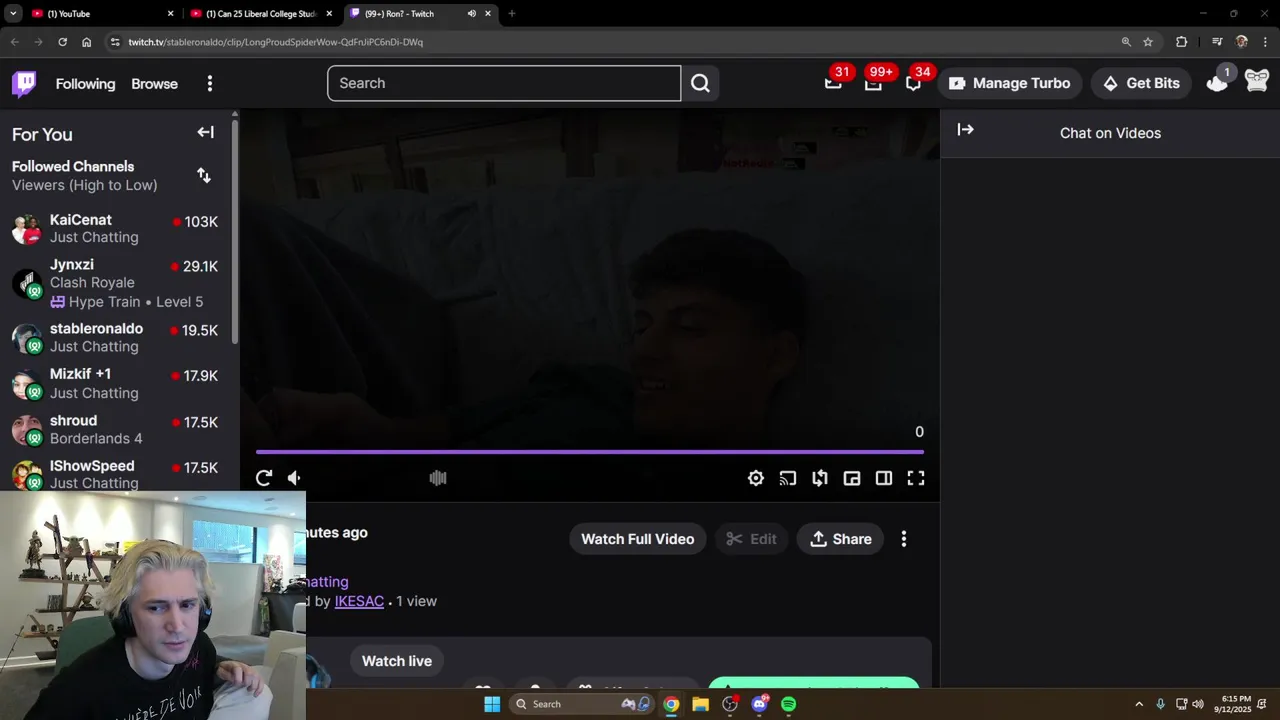Enable picture-in-picture mini player

point(852,478)
